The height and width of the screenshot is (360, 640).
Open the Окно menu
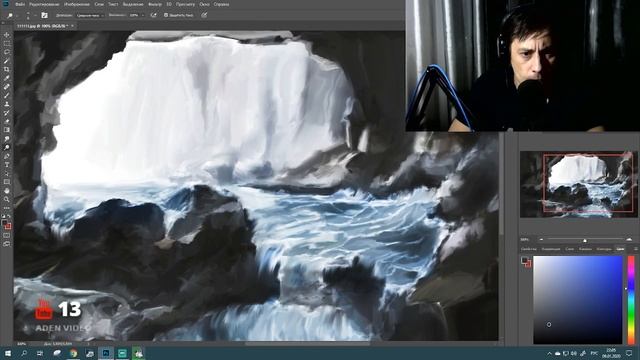point(204,4)
